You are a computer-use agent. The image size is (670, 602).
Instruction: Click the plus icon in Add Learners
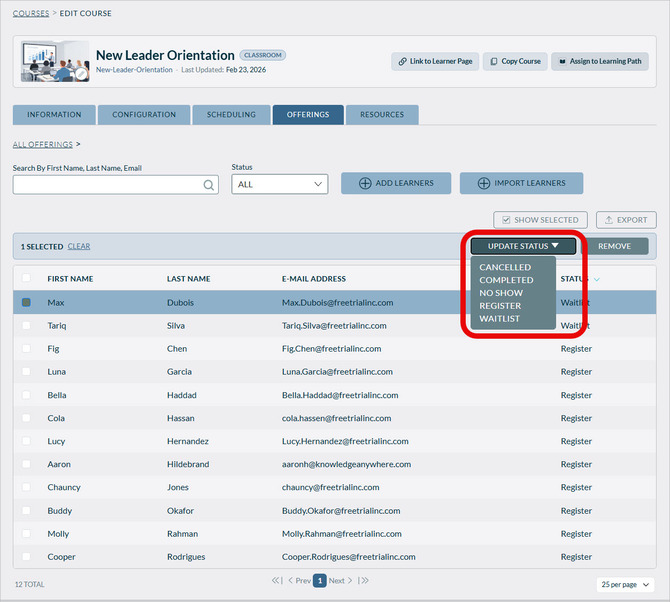pyautogui.click(x=365, y=183)
